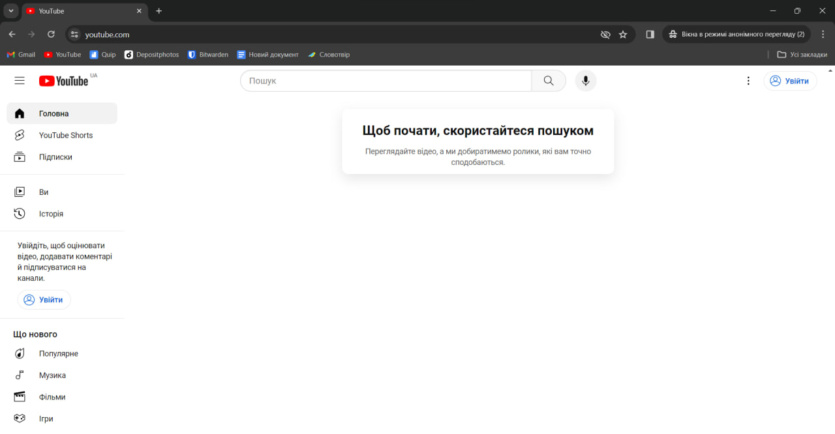Open the Depositphotos bookmark
The width and height of the screenshot is (835, 434).
(152, 54)
